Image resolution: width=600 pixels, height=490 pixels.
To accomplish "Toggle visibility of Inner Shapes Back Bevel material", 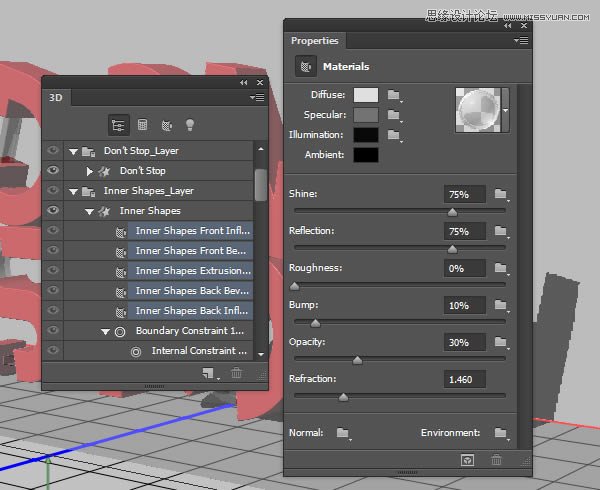I will 52,290.
